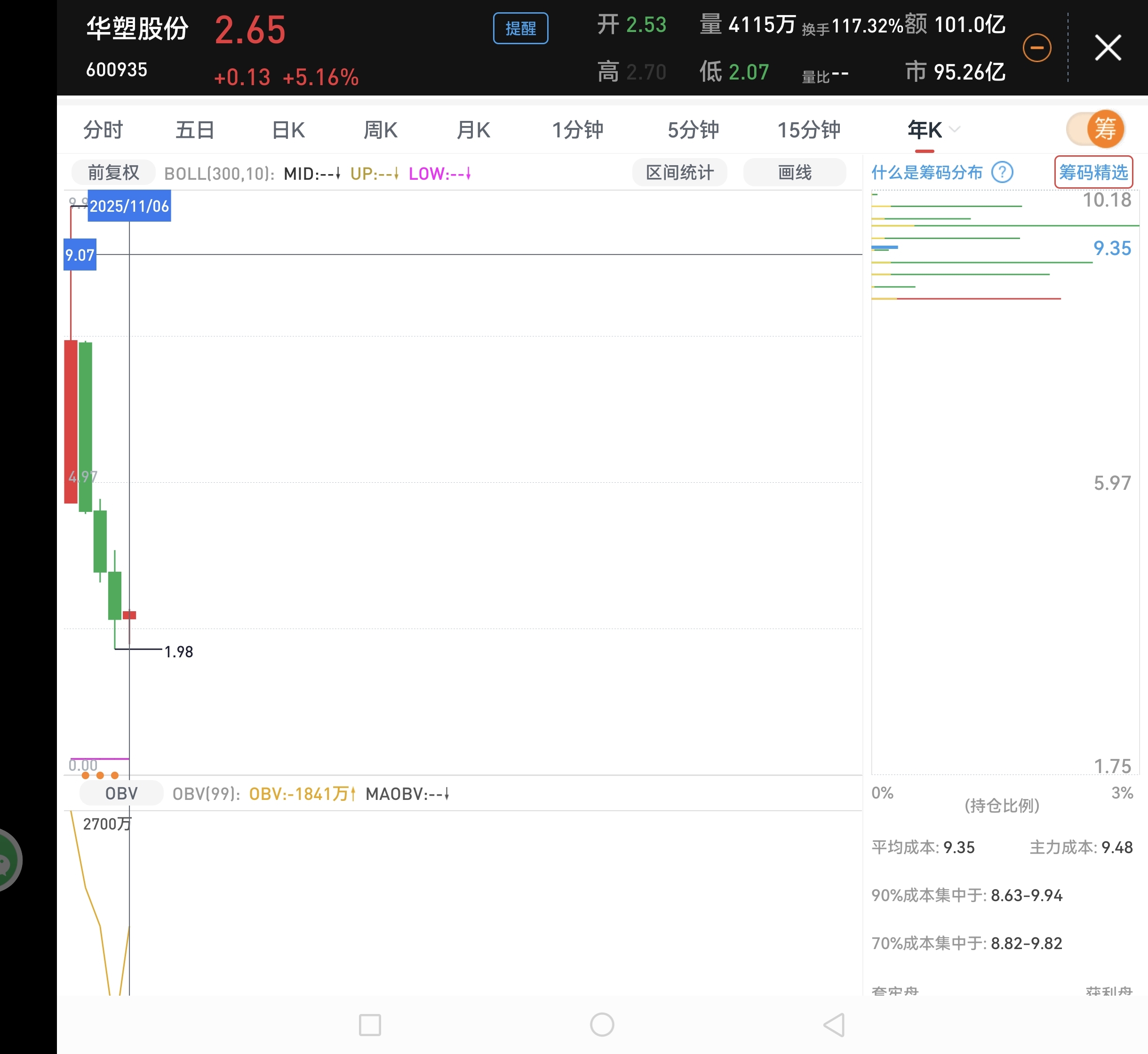This screenshot has height=1054, width=1148.
Task: Click the 提醒 alert button
Action: (x=520, y=29)
